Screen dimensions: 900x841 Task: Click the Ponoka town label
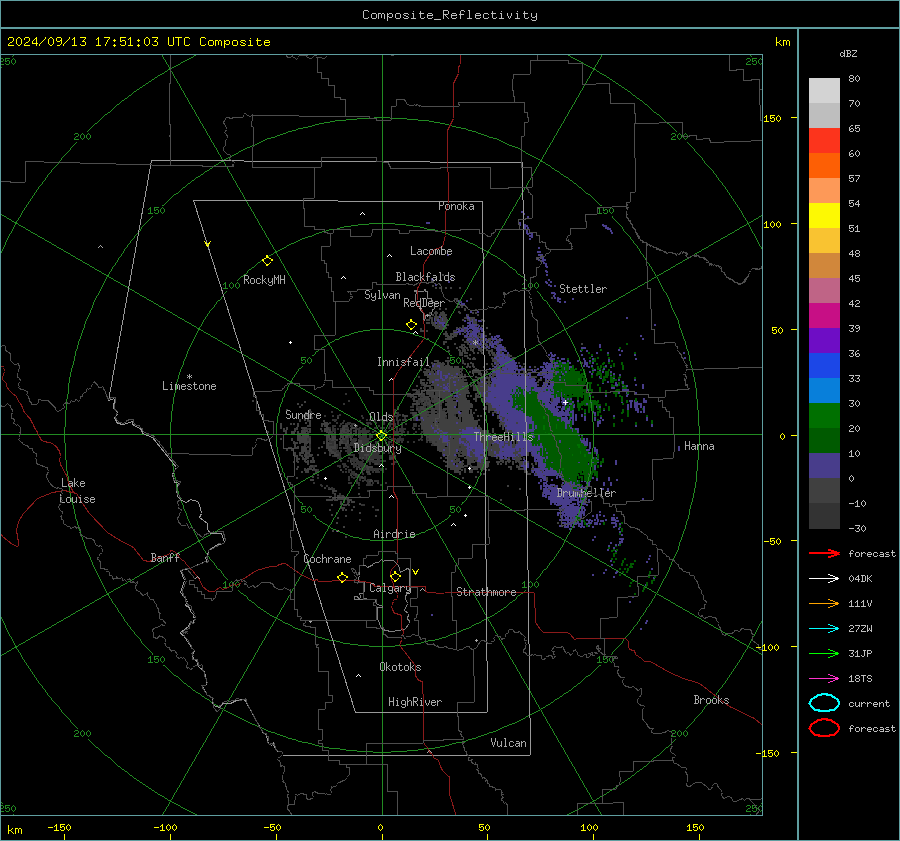coord(456,206)
